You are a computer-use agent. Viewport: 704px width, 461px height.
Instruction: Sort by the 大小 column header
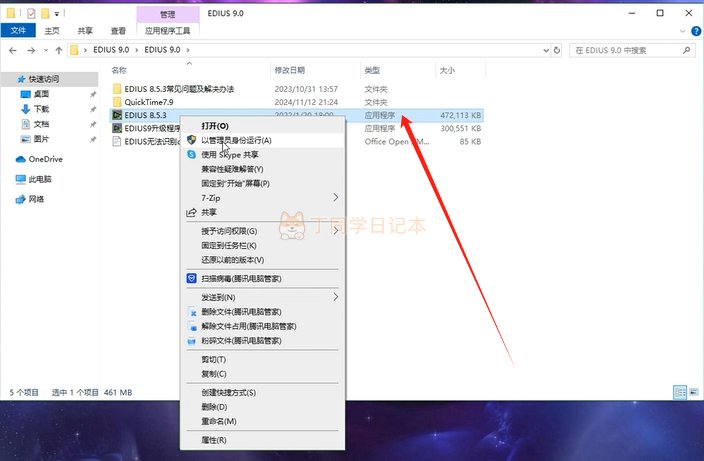[x=447, y=70]
